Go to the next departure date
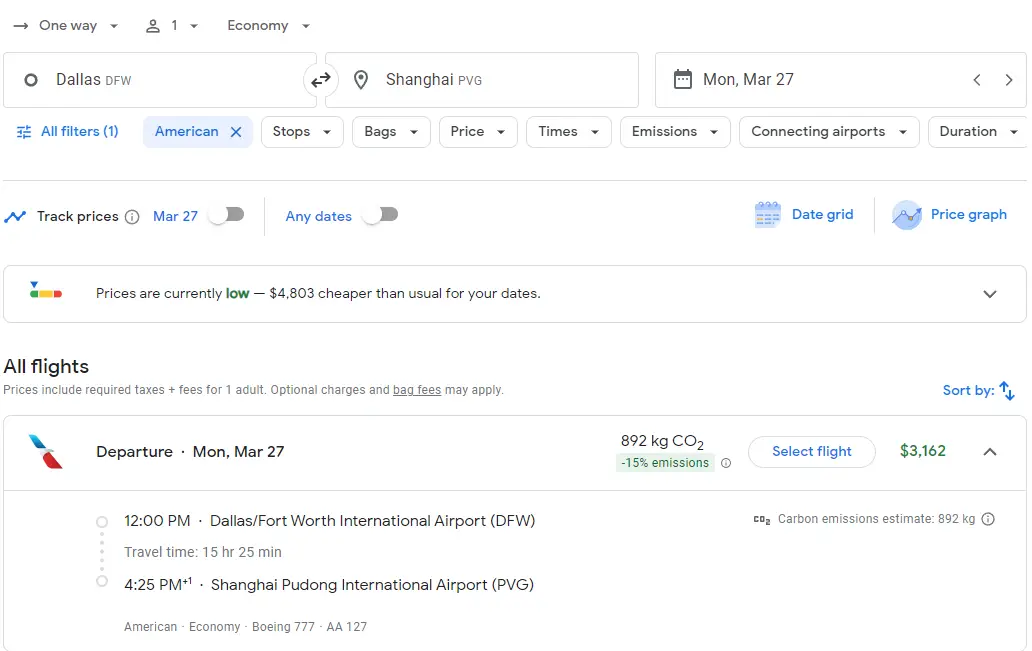The image size is (1032, 651). [x=1009, y=80]
